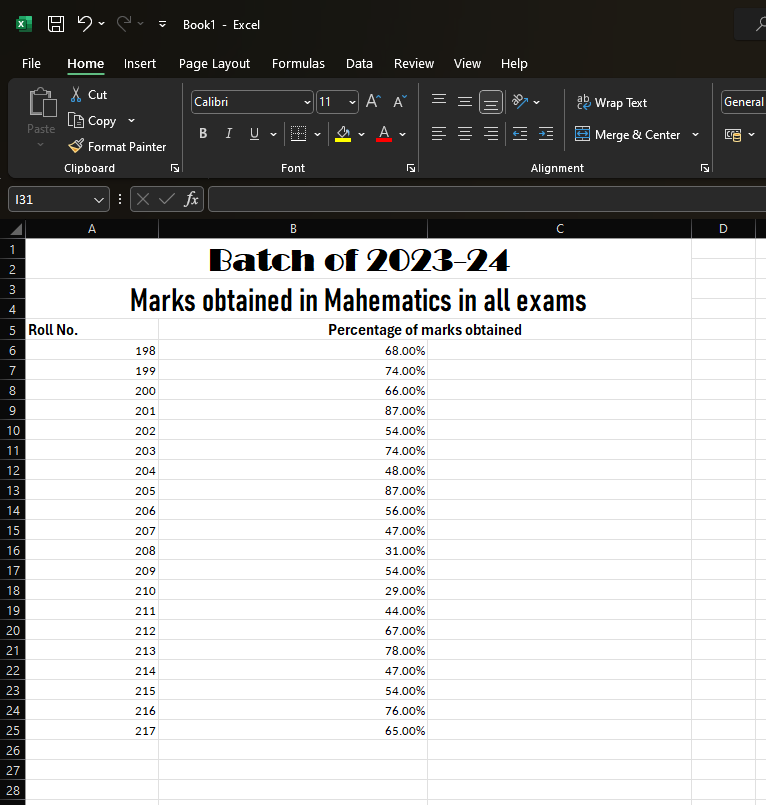Open Customize Quick Access Toolbar menu

click(x=162, y=24)
